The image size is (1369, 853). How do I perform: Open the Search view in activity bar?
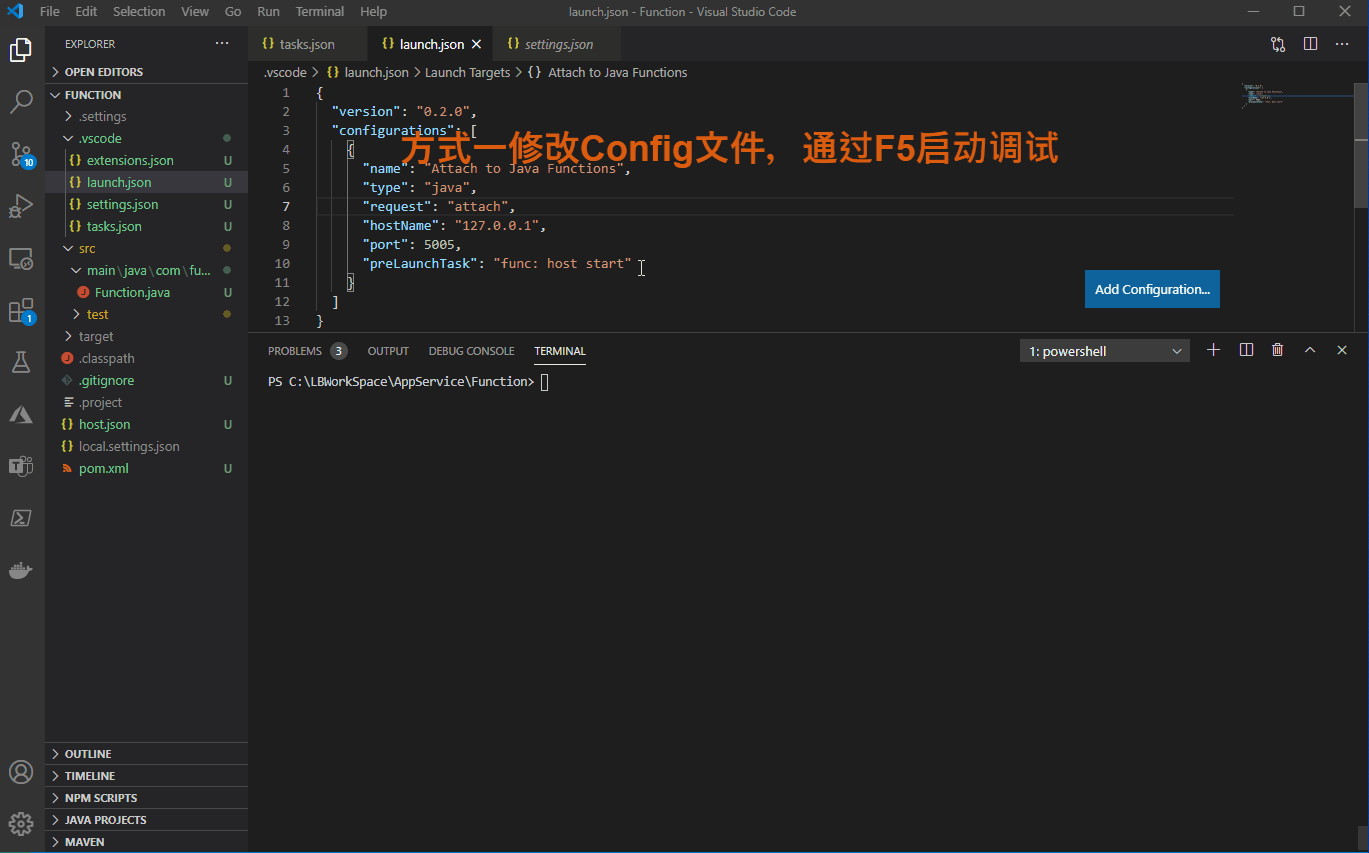coord(21,101)
